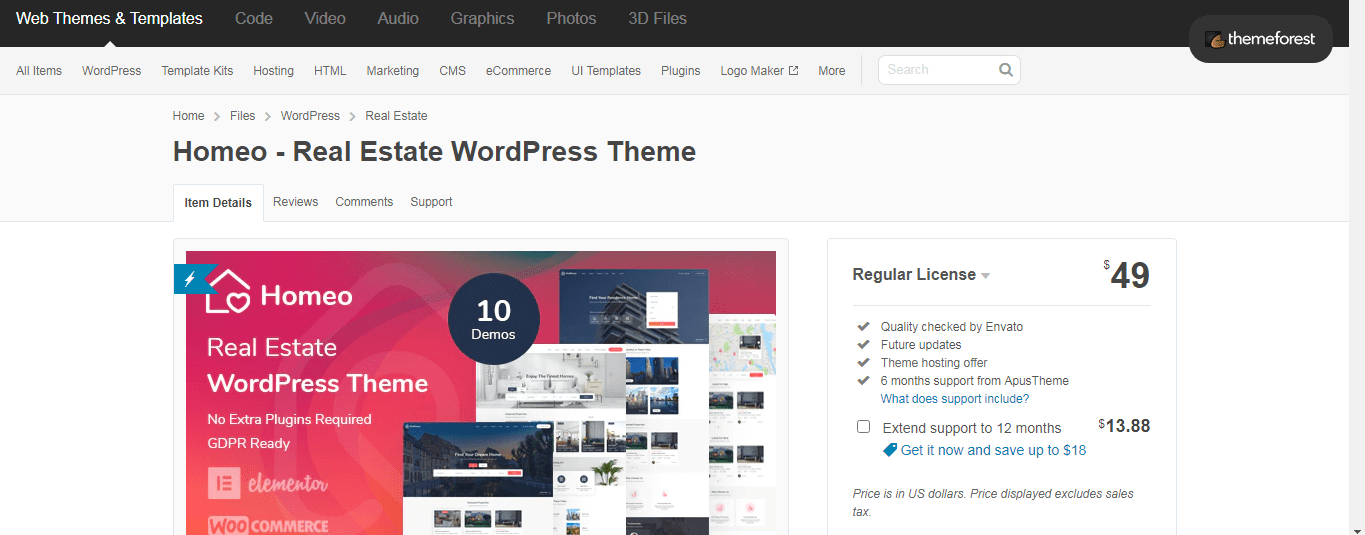Open the CMS category

point(452,71)
